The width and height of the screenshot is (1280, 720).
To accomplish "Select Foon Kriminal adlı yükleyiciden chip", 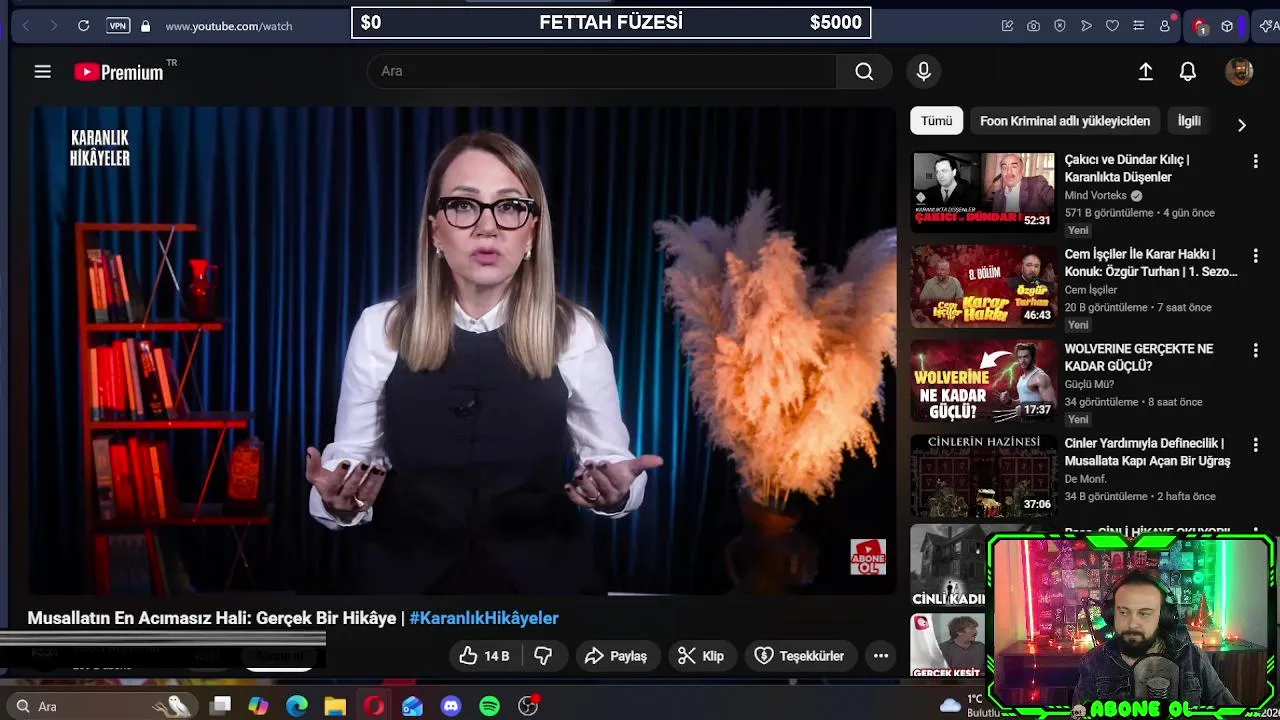I will tap(1065, 121).
